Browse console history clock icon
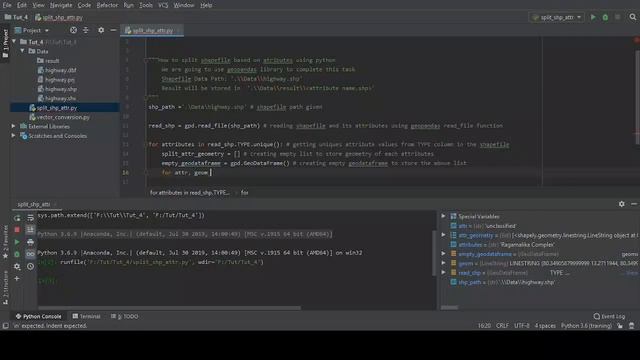 [30, 267]
